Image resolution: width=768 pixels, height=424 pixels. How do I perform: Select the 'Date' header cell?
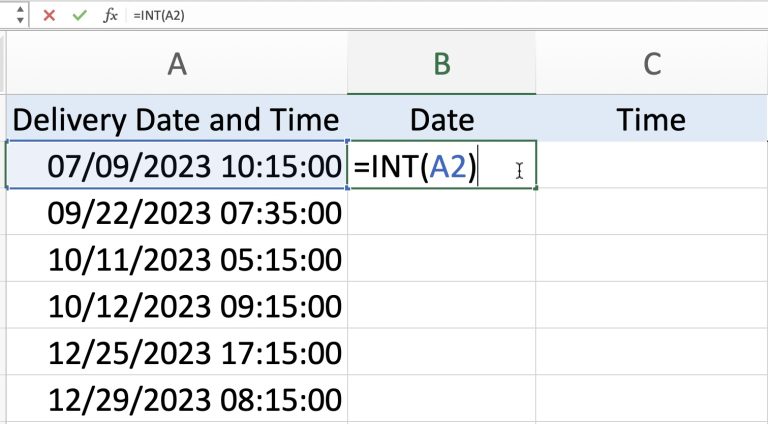coord(441,120)
